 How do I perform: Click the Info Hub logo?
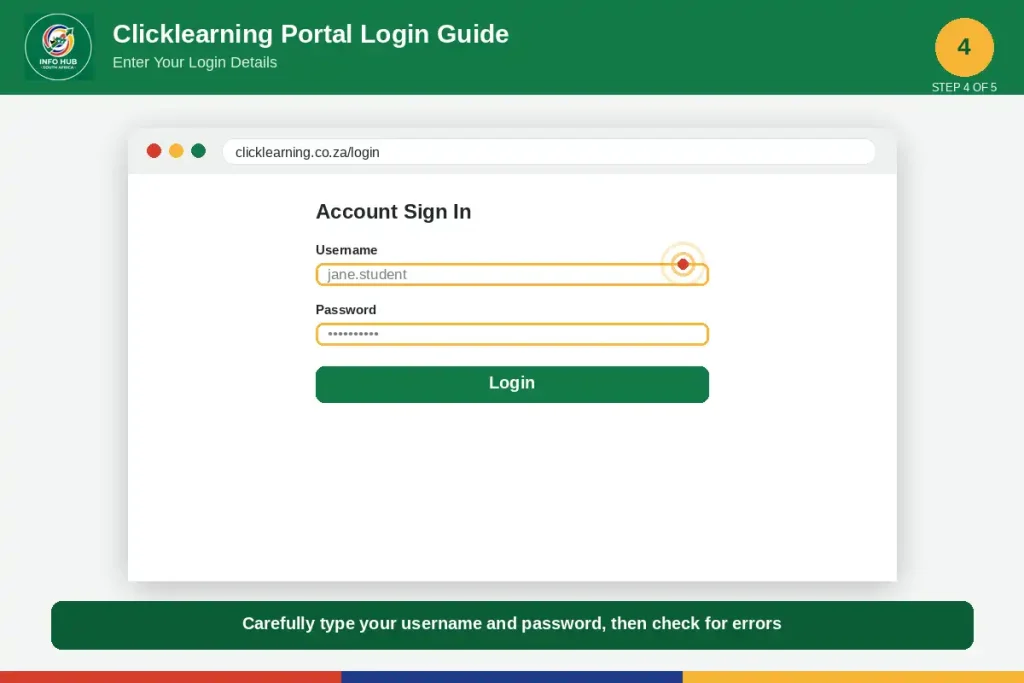coord(59,47)
